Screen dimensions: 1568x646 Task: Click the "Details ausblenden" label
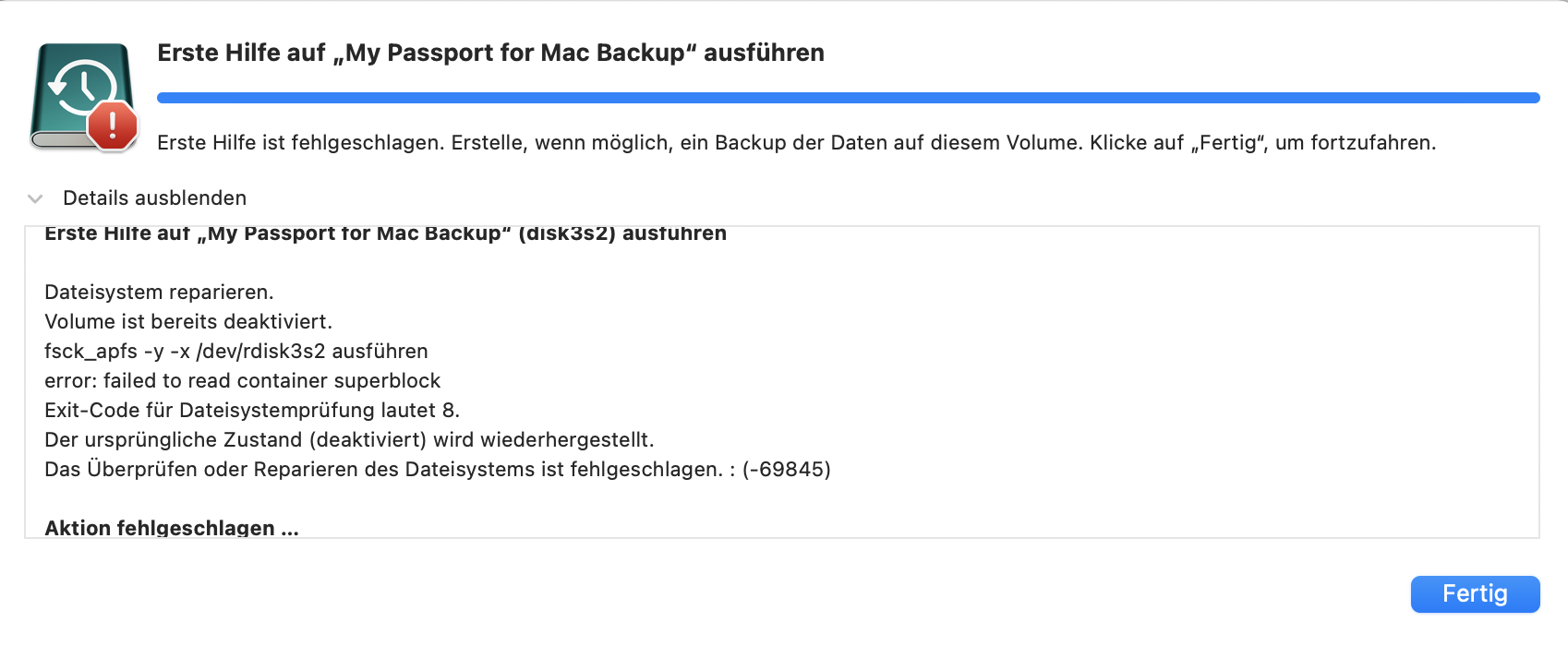click(x=154, y=198)
